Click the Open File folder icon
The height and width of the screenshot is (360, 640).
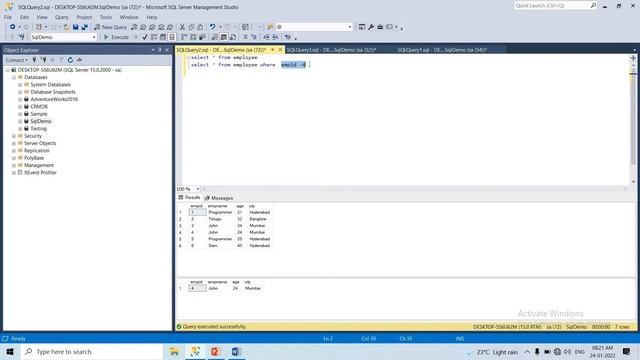click(66, 27)
